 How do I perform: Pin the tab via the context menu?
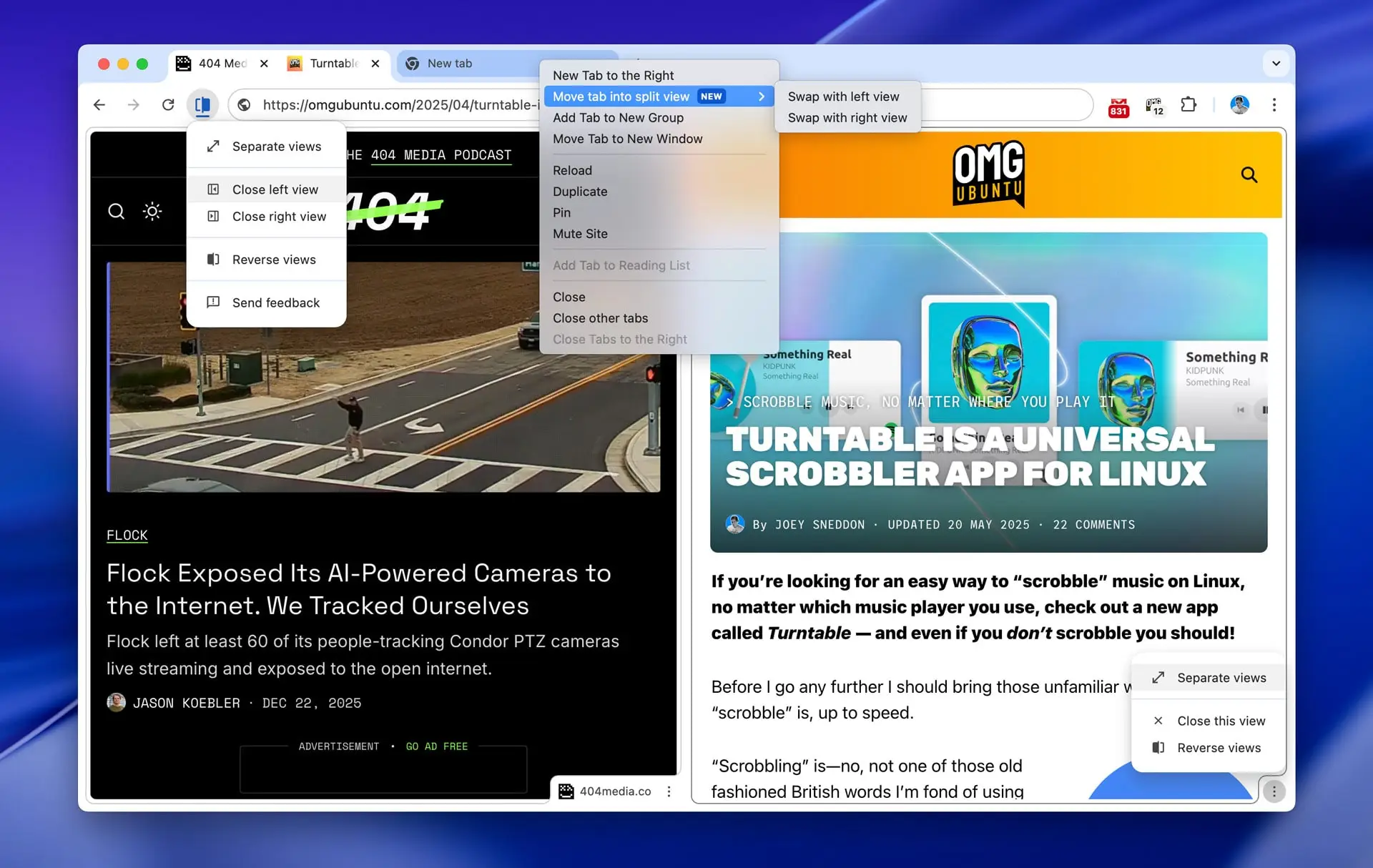pyautogui.click(x=562, y=212)
